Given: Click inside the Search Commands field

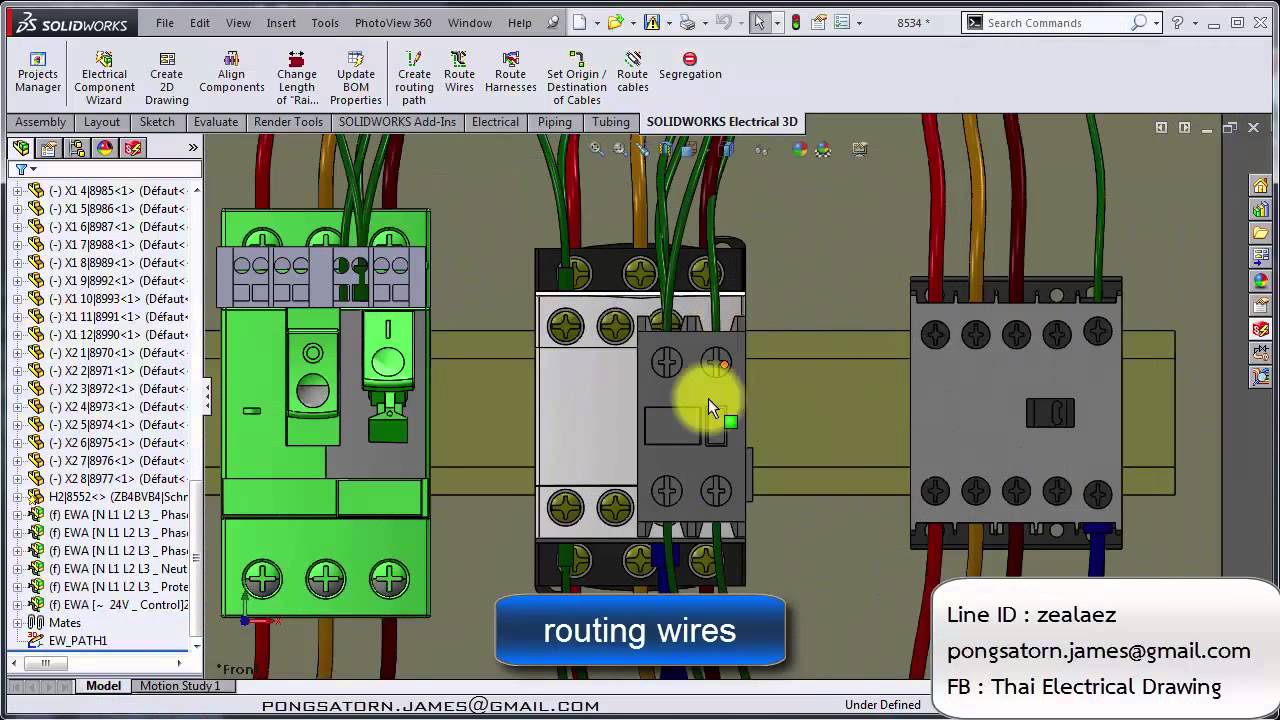Looking at the screenshot, I should pos(1058,22).
